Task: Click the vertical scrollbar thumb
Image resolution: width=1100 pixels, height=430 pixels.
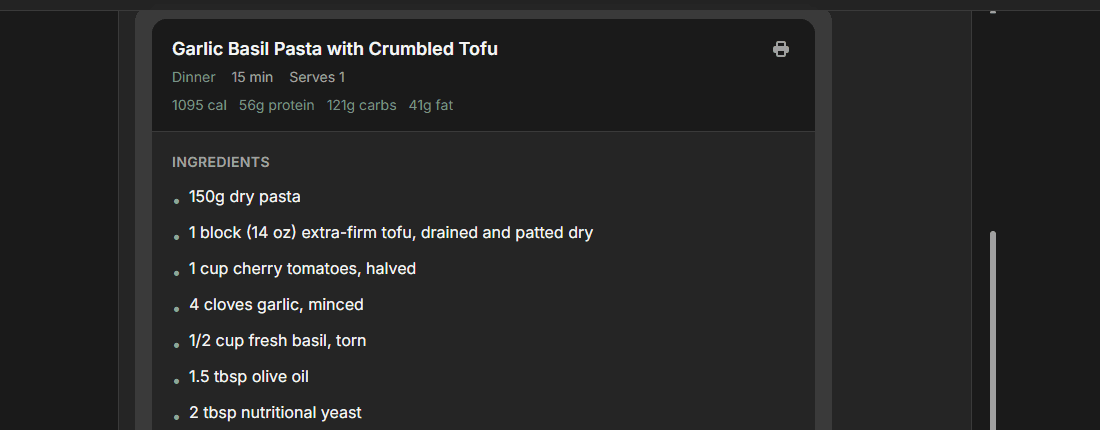Action: [x=992, y=330]
